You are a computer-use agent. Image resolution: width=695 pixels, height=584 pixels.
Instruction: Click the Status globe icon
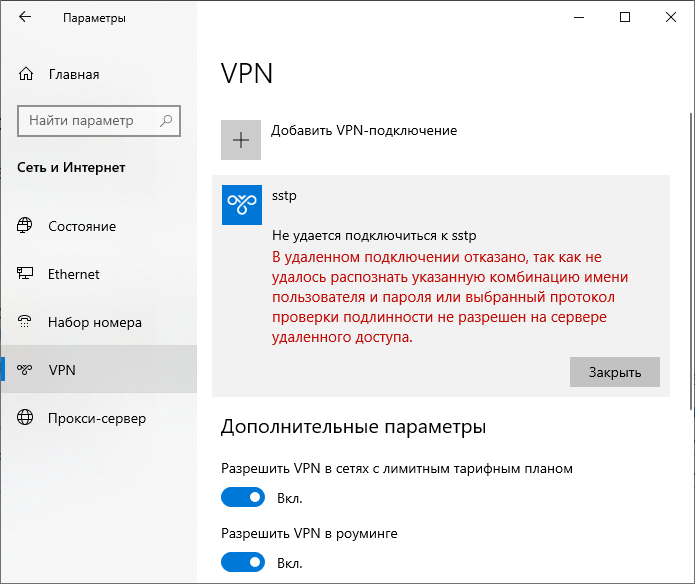click(26, 226)
